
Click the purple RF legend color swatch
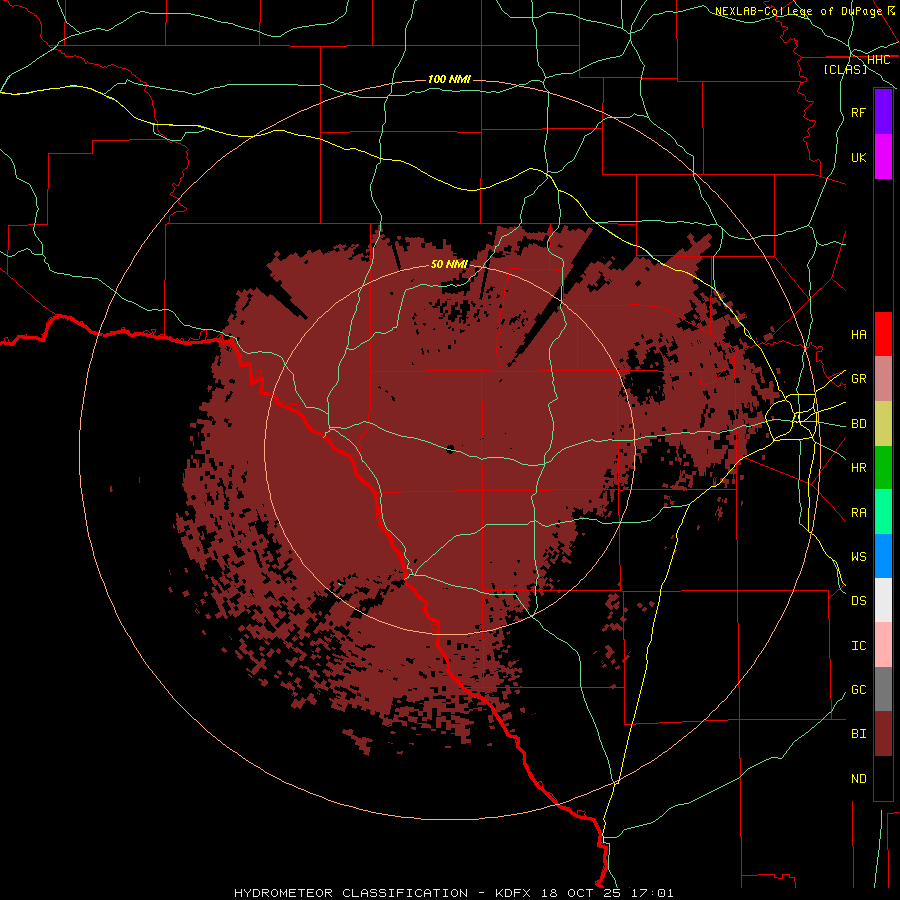point(883,112)
